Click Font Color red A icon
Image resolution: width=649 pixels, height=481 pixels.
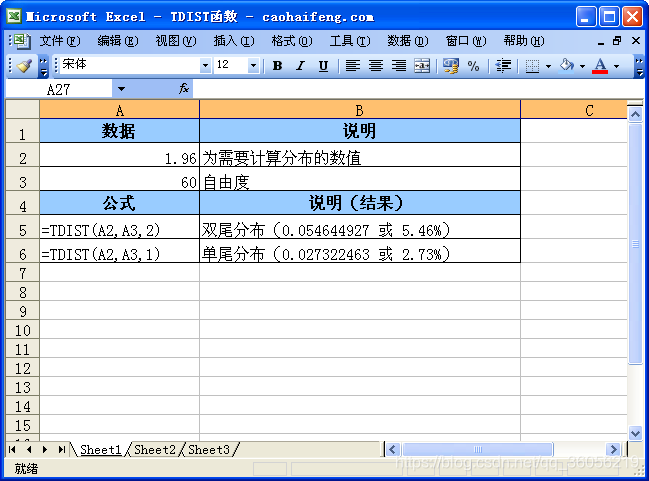(600, 66)
